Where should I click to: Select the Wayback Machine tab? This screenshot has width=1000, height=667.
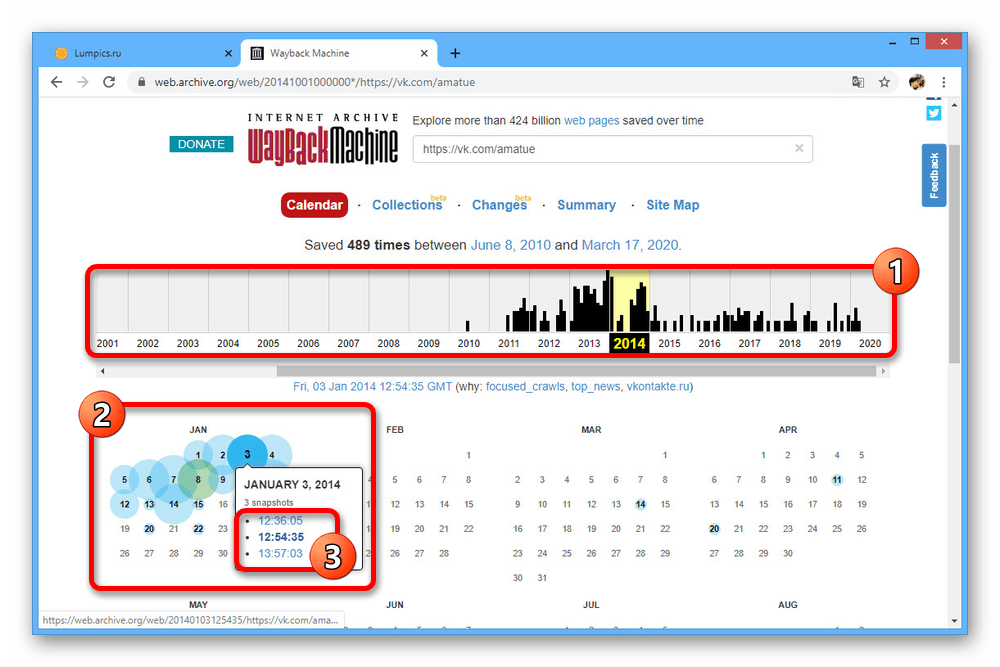coord(339,54)
